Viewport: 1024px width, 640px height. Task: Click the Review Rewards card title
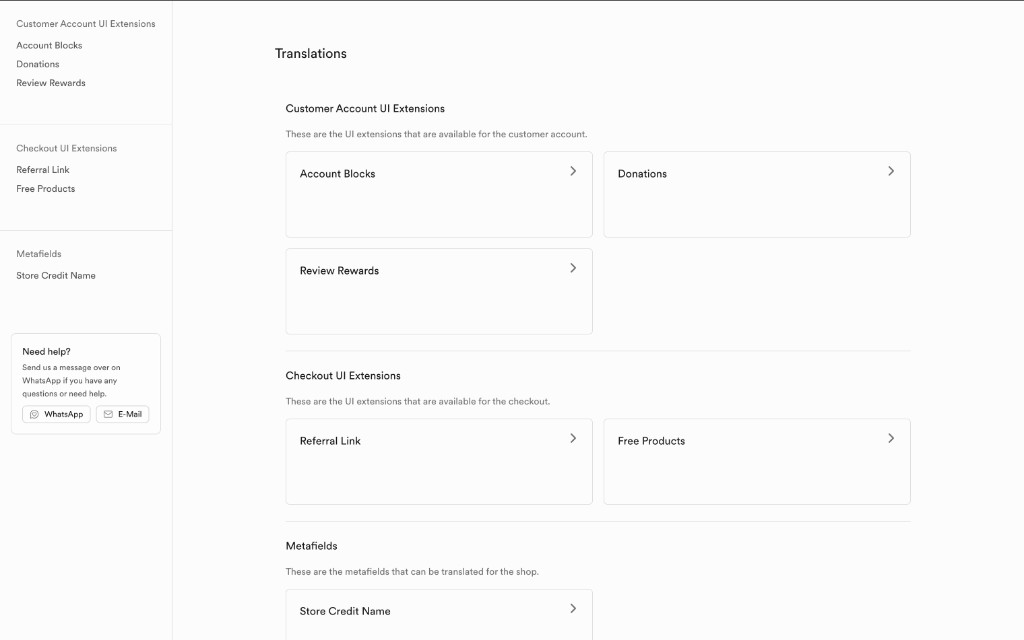339,270
